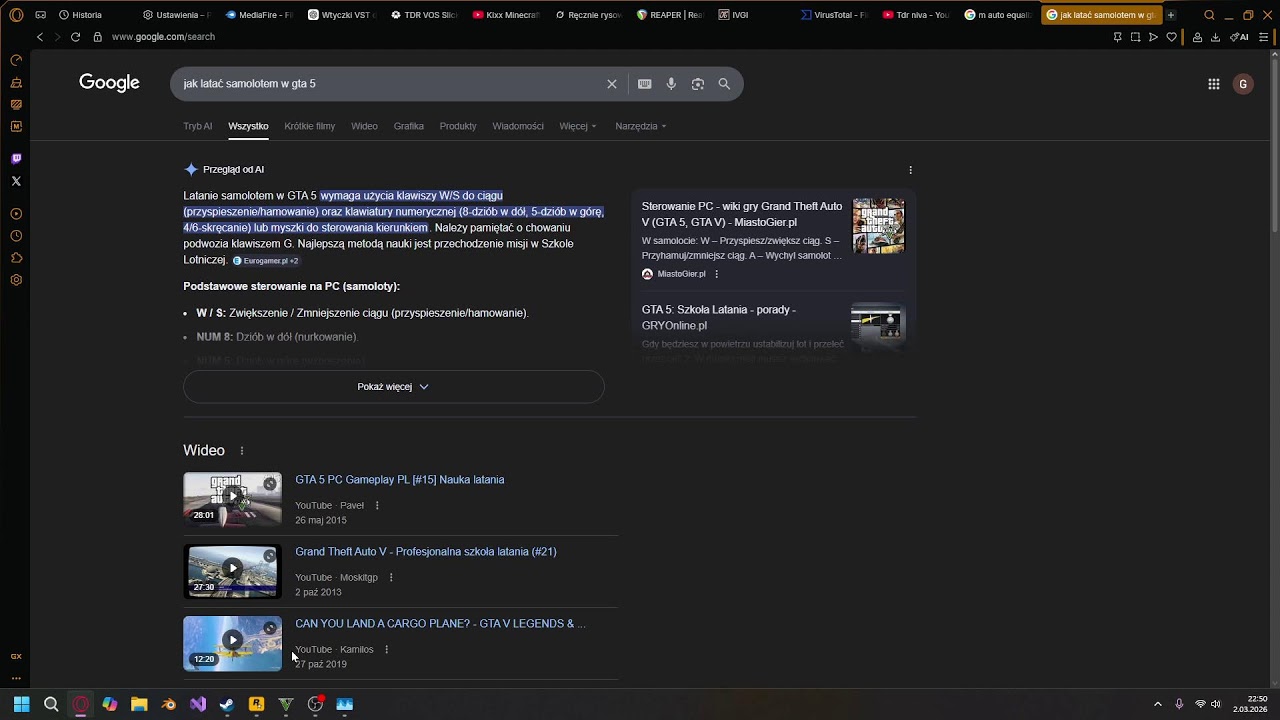Screen dimensions: 1280x720
Task: Clear the Google search box
Action: [x=612, y=84]
